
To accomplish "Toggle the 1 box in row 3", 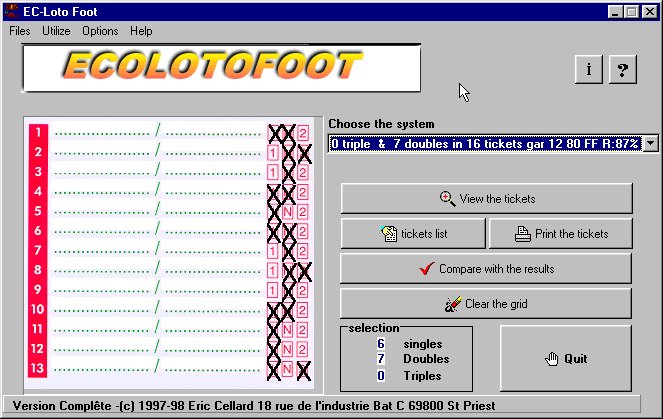I will [x=273, y=173].
